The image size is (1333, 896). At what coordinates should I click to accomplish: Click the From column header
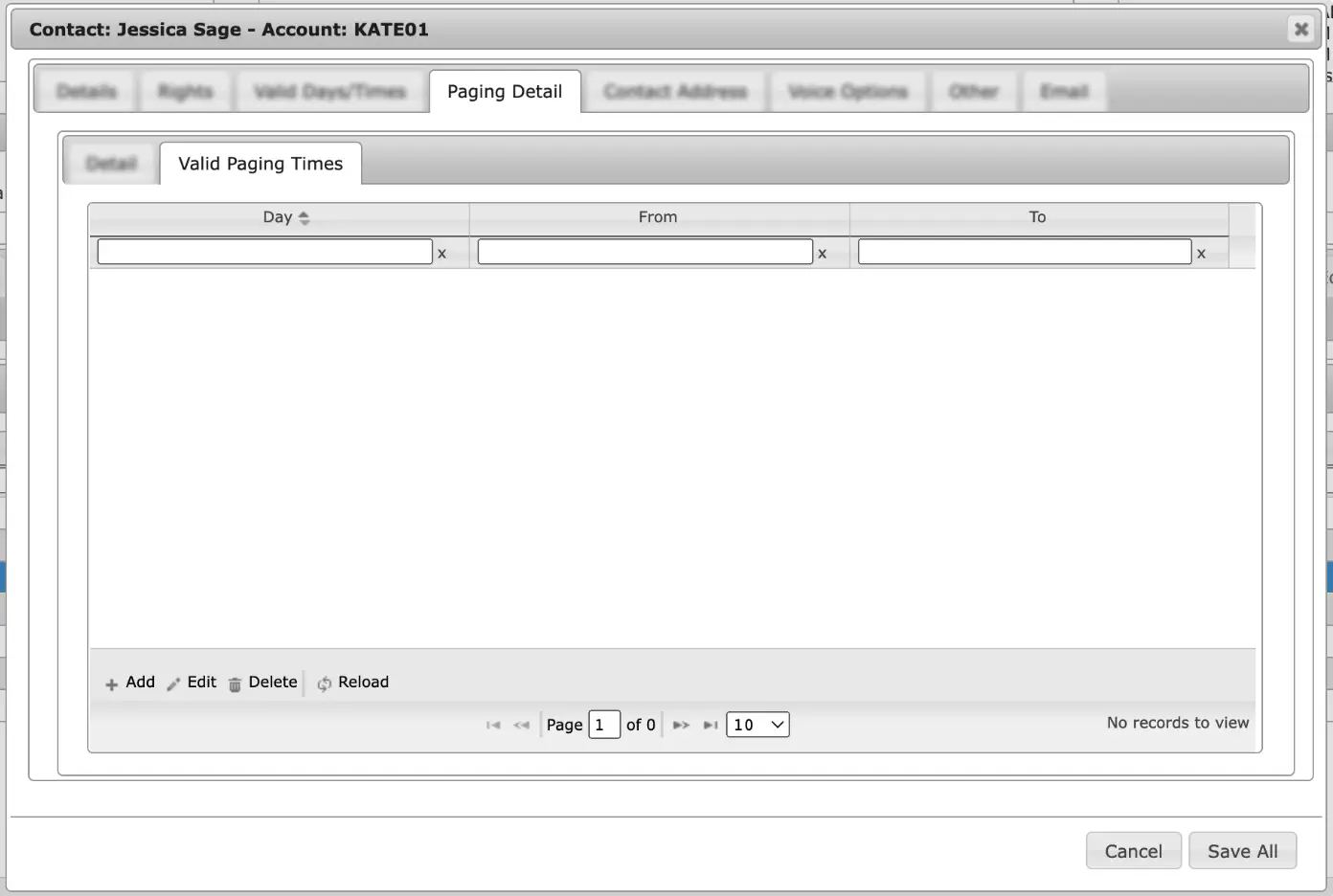[x=658, y=218]
